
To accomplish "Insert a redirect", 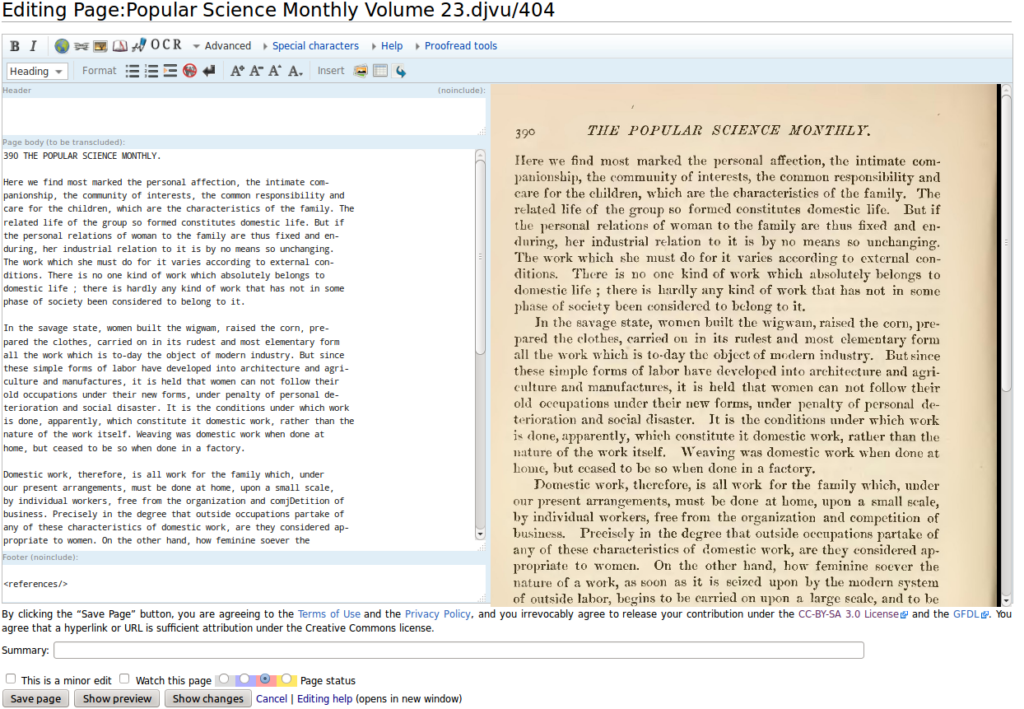I will [x=400, y=71].
